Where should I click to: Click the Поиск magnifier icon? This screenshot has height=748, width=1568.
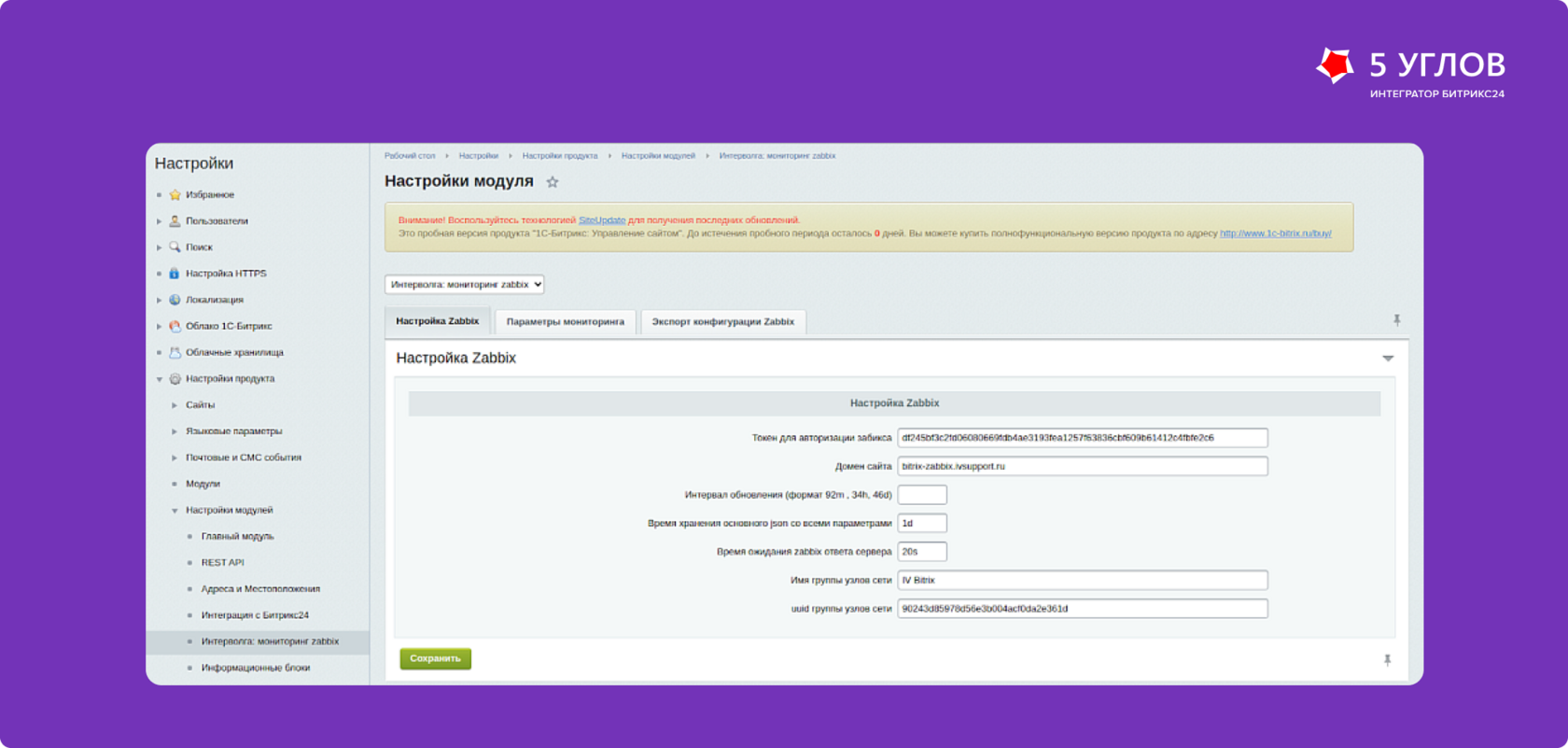coord(175,247)
